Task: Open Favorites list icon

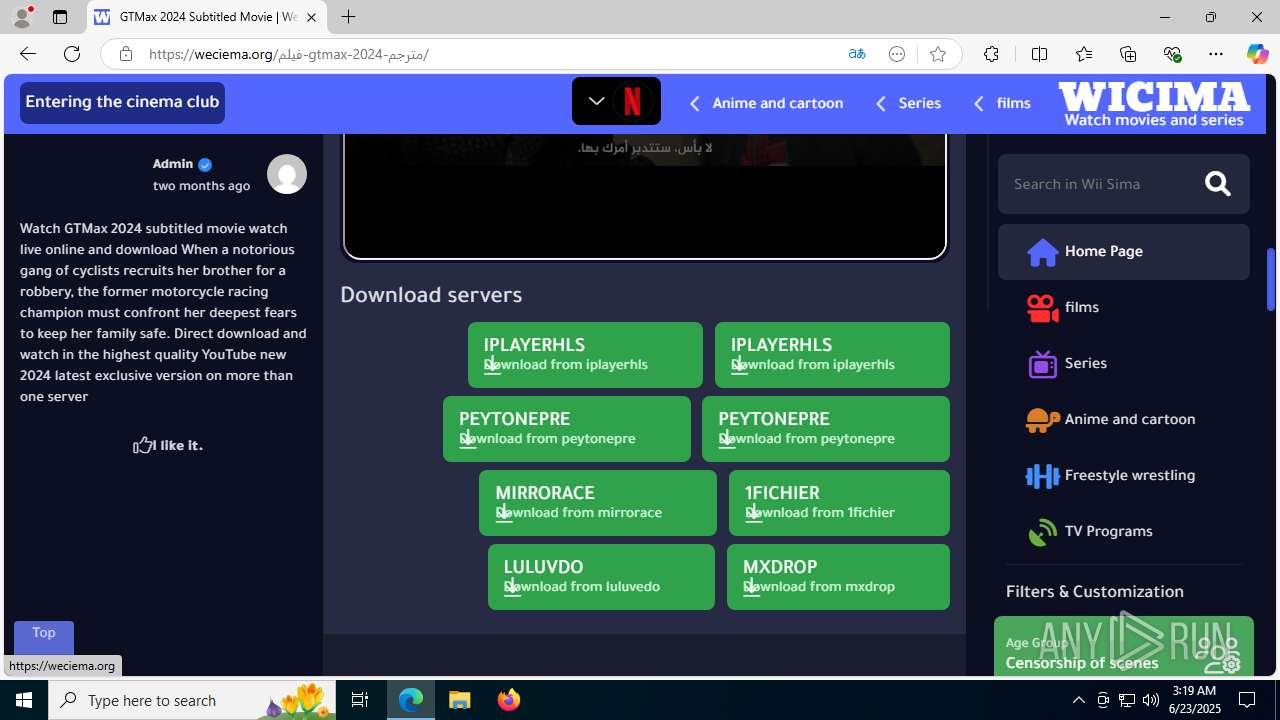Action: point(1084,54)
